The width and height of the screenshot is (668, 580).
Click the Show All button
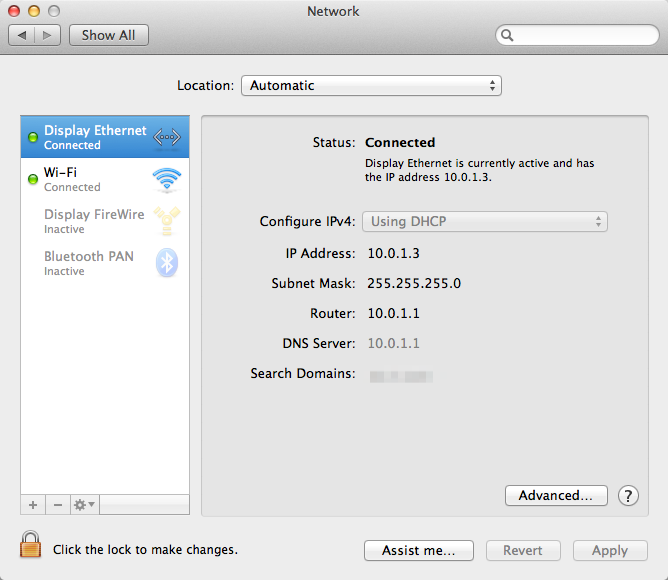(109, 35)
